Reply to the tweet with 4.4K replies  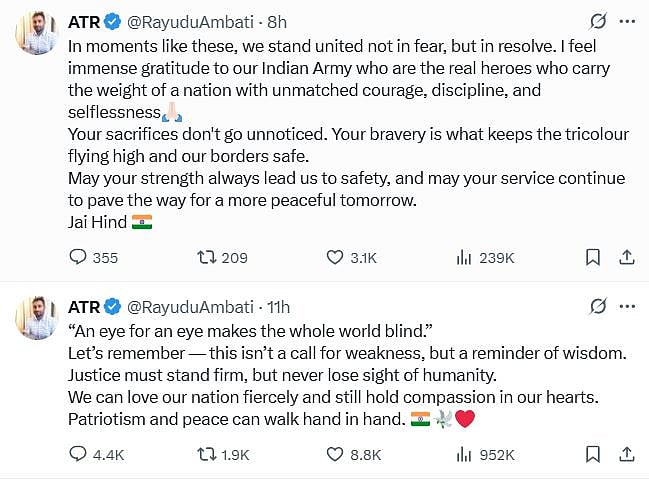pos(78,454)
